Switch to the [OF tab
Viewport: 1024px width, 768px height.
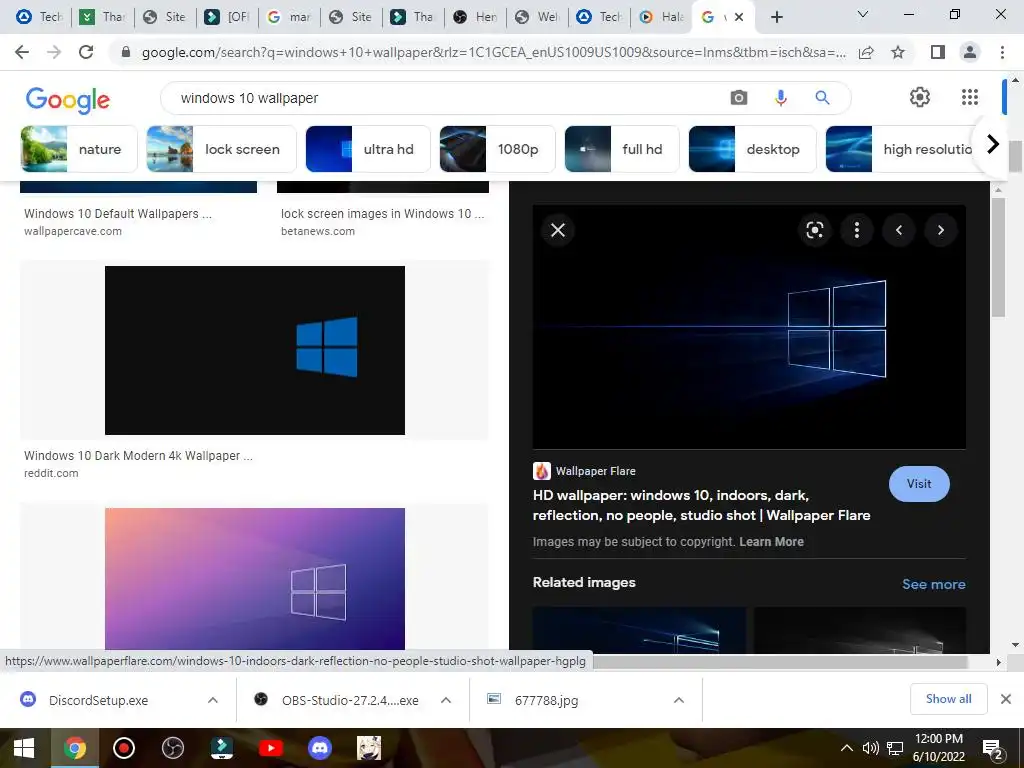227,17
